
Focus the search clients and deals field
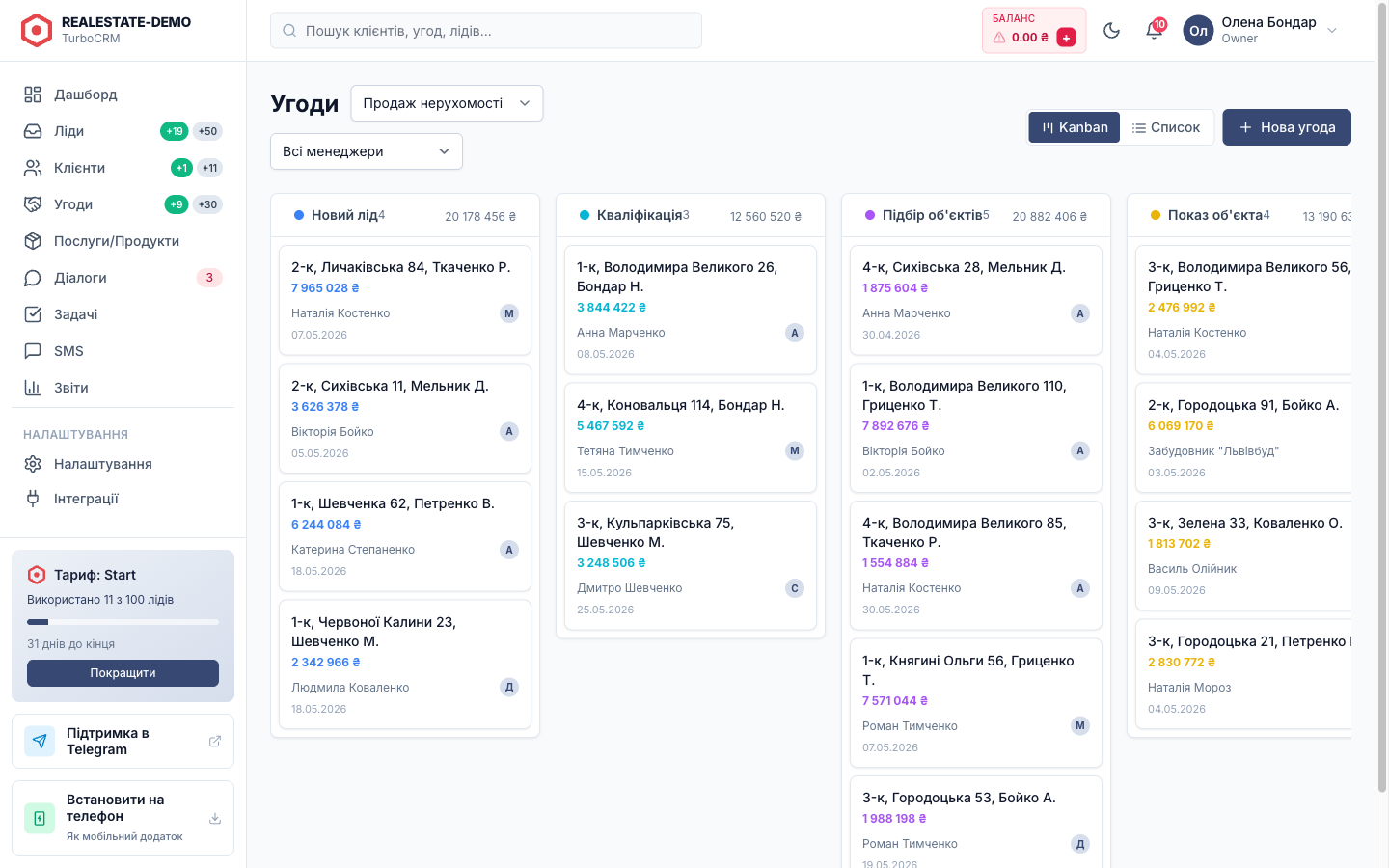(486, 31)
